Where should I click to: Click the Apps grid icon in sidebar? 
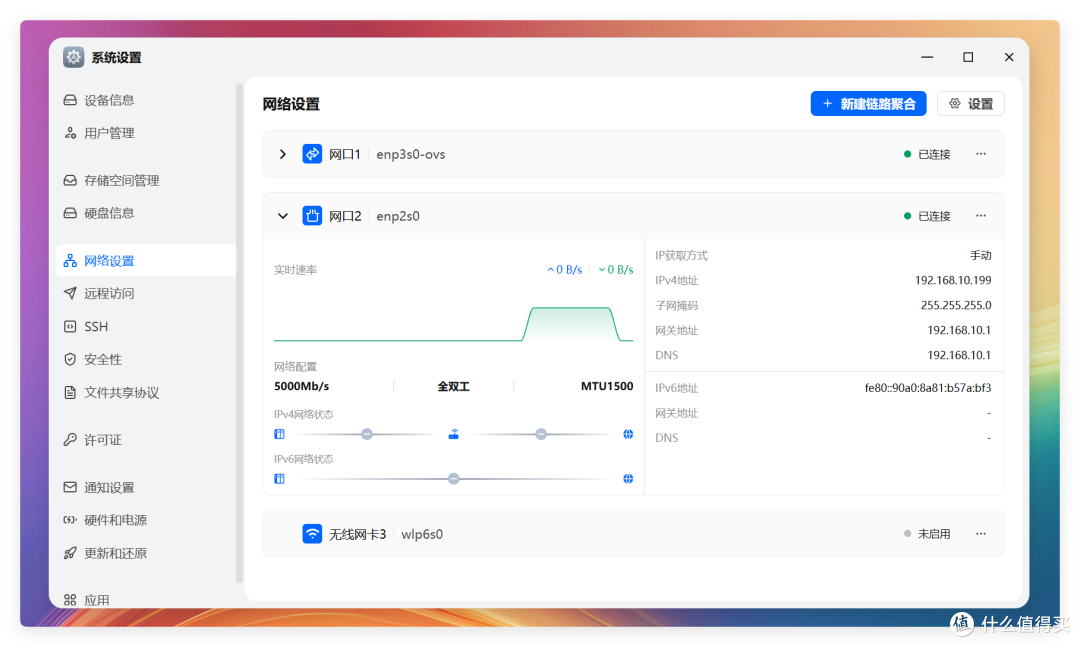[70, 600]
